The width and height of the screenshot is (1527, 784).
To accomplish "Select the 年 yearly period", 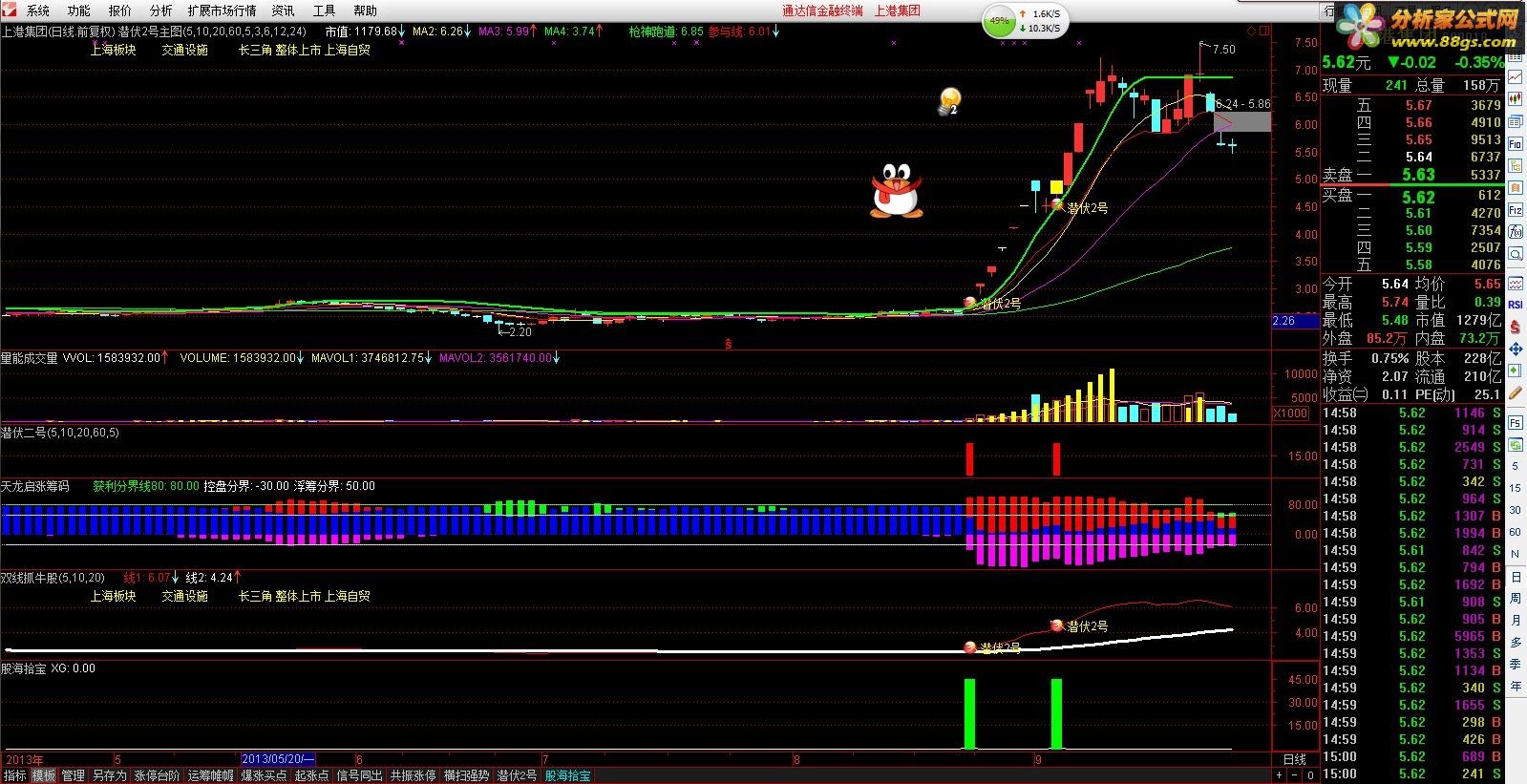I will point(1516,686).
